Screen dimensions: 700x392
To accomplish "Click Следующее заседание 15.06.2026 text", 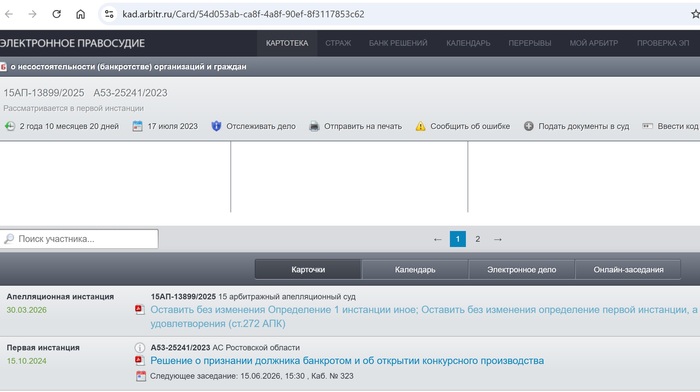I will coord(251,376).
